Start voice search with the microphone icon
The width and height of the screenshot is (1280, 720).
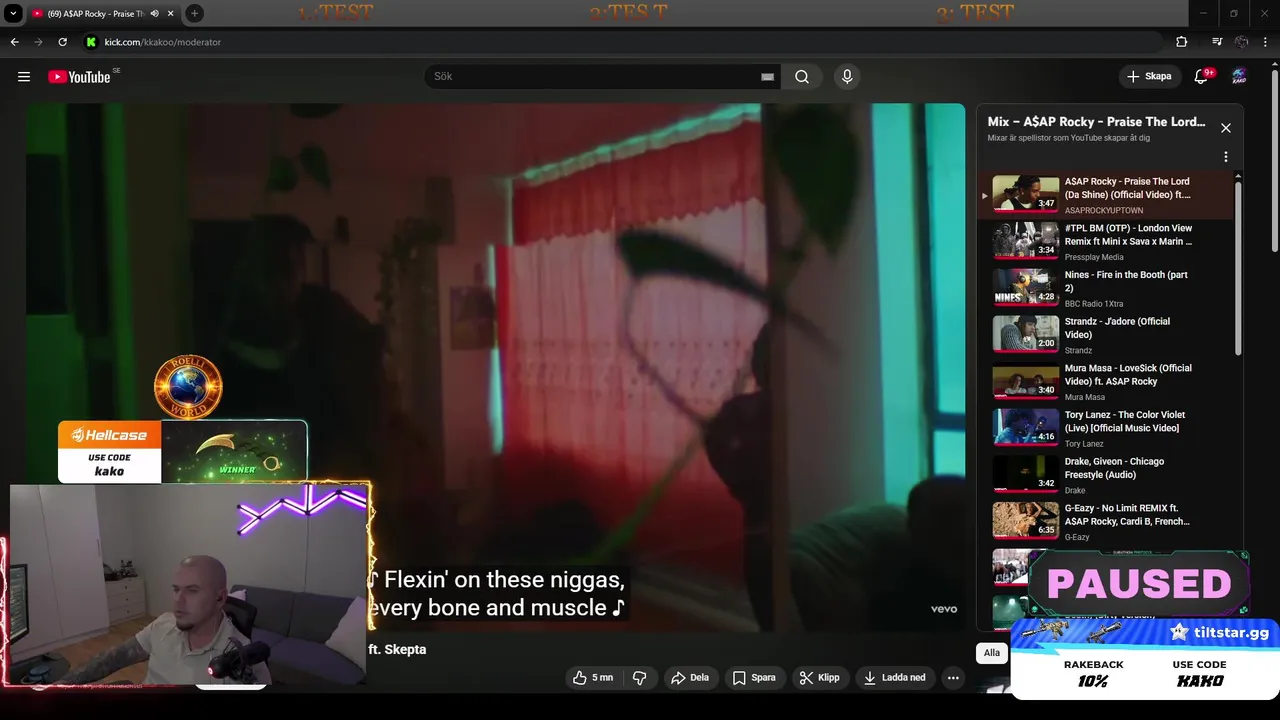click(847, 77)
